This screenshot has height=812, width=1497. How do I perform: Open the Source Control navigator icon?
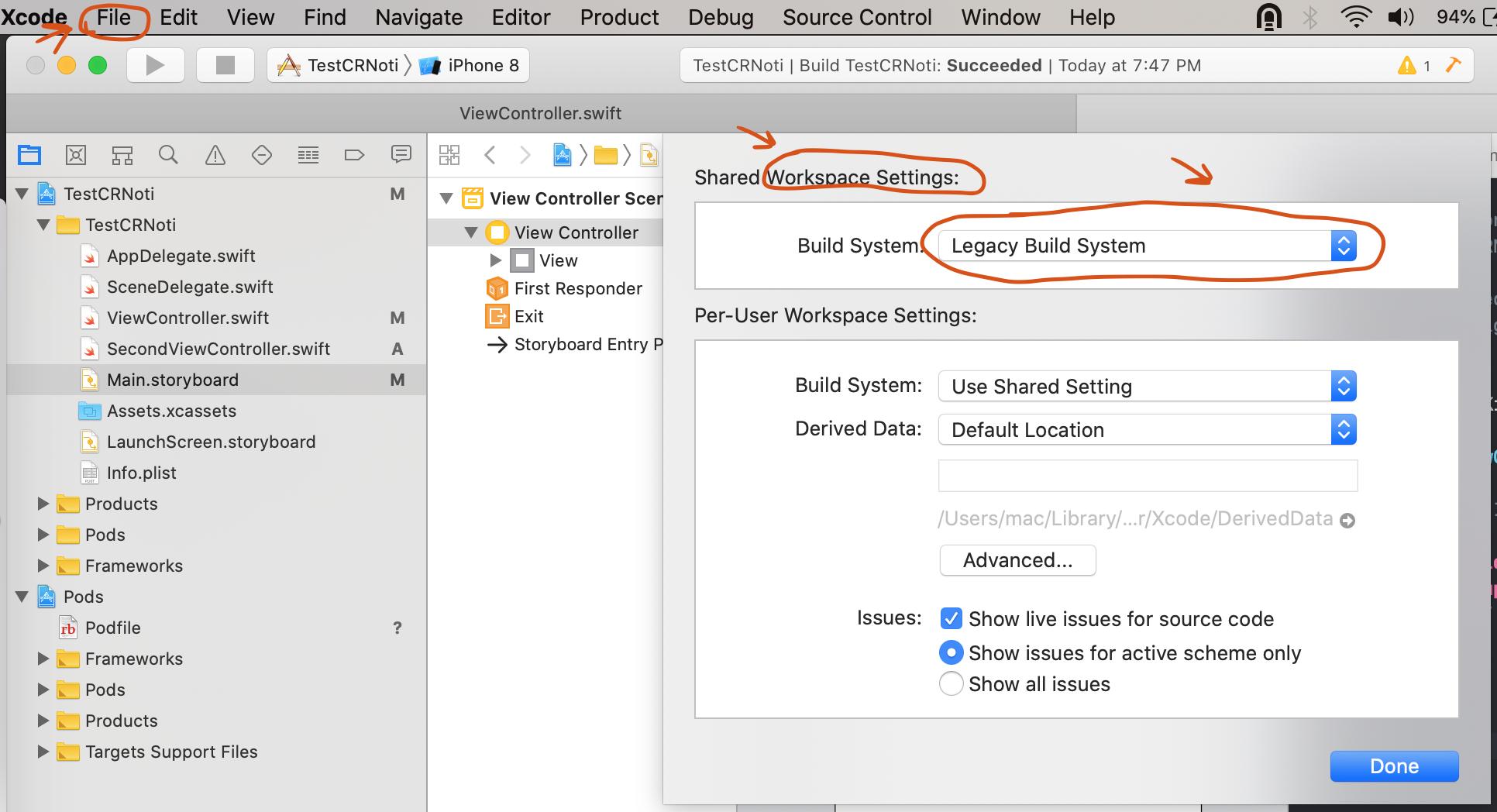tap(76, 155)
